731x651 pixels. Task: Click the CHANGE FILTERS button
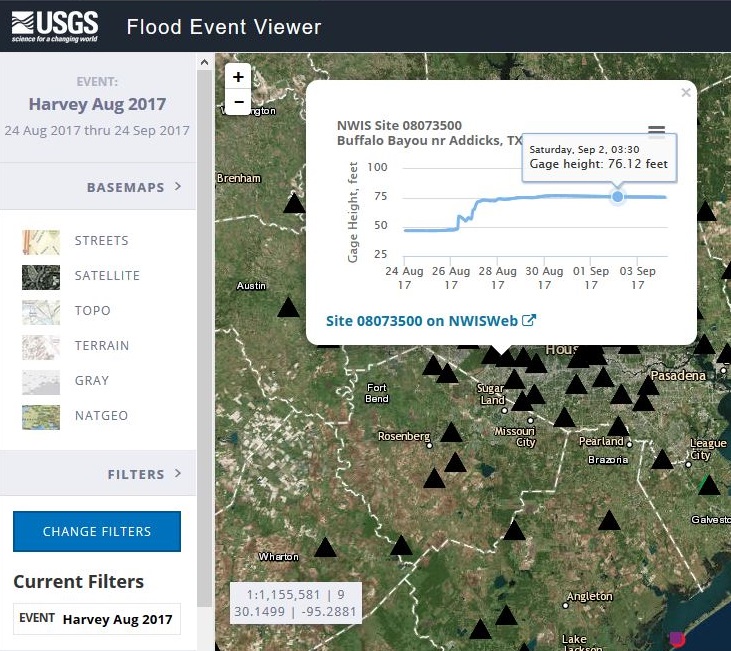tap(97, 531)
